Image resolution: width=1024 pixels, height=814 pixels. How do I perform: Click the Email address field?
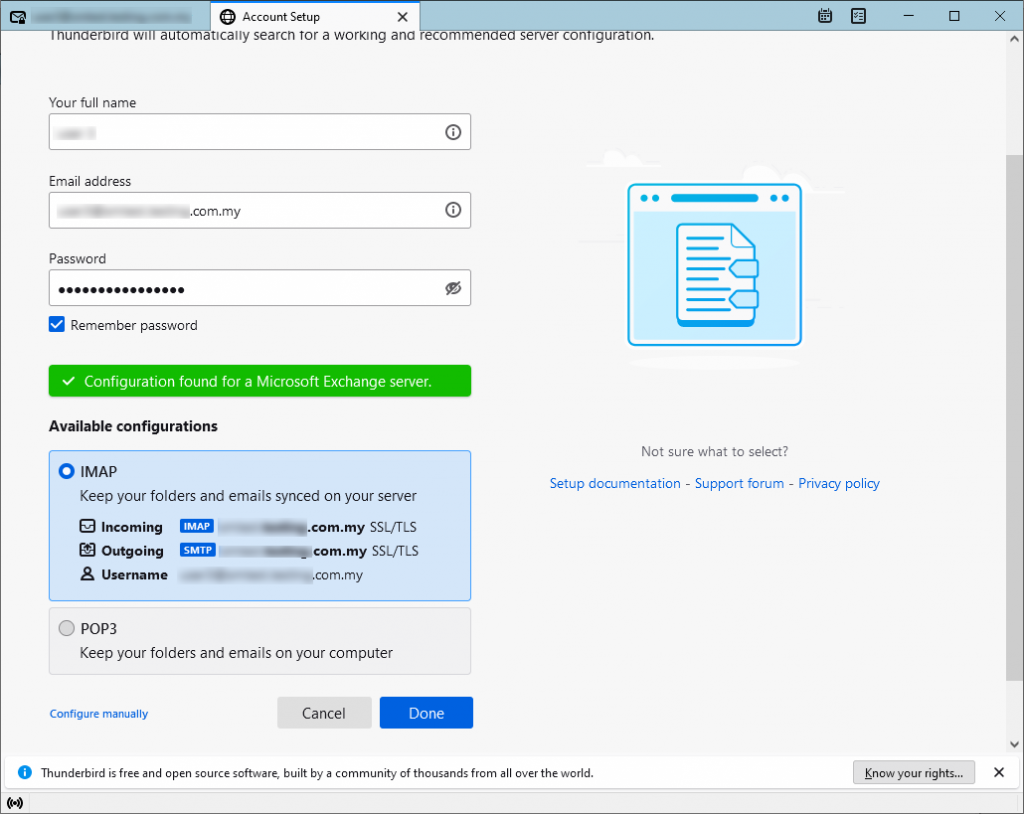point(259,210)
